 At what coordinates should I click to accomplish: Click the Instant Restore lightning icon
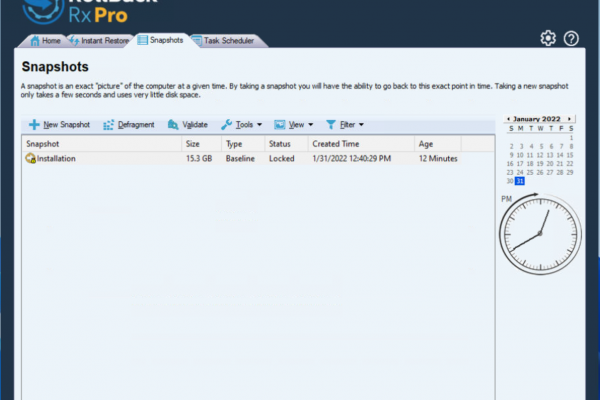point(74,41)
